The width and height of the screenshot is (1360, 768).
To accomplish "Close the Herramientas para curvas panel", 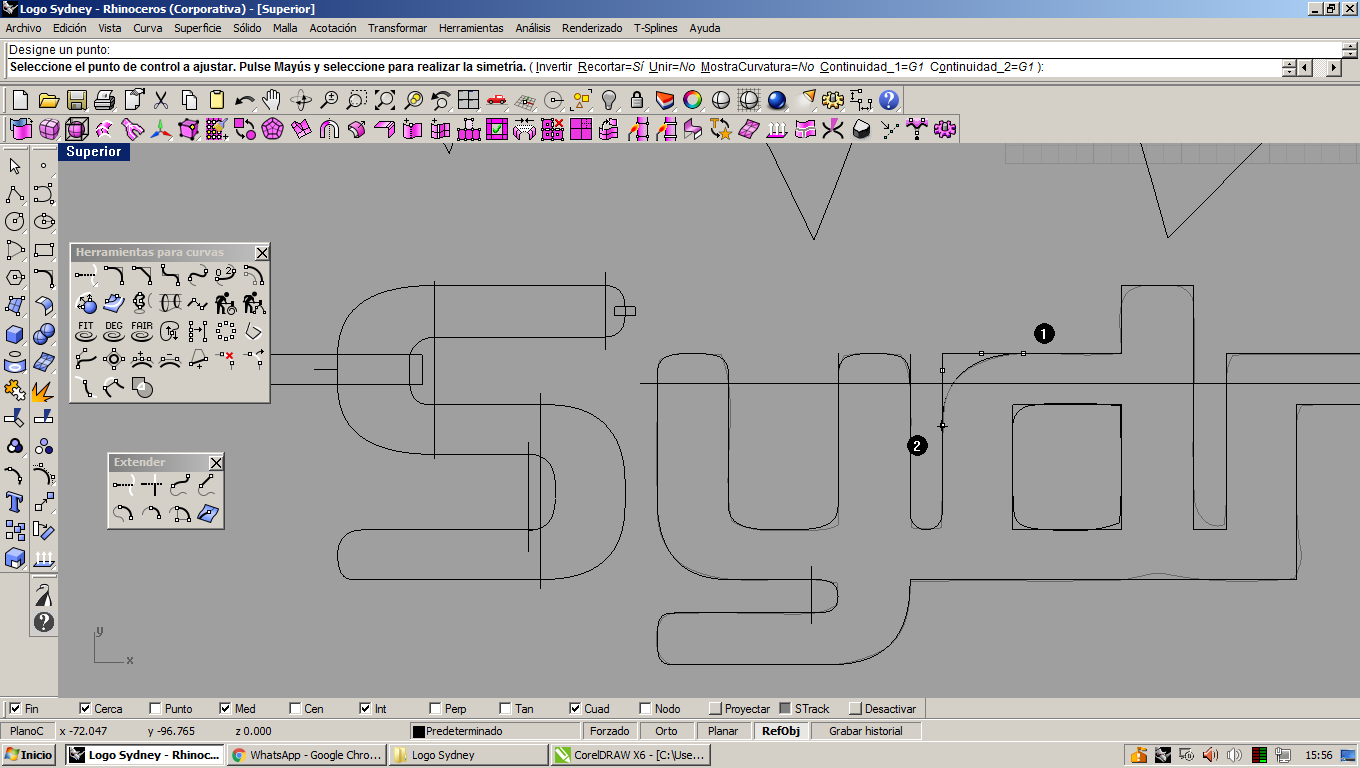I will (262, 253).
